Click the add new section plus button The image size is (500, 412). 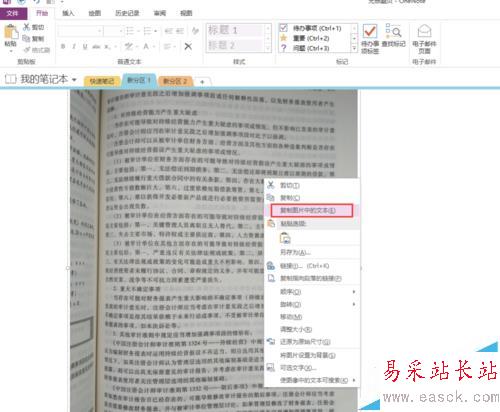tap(202, 82)
